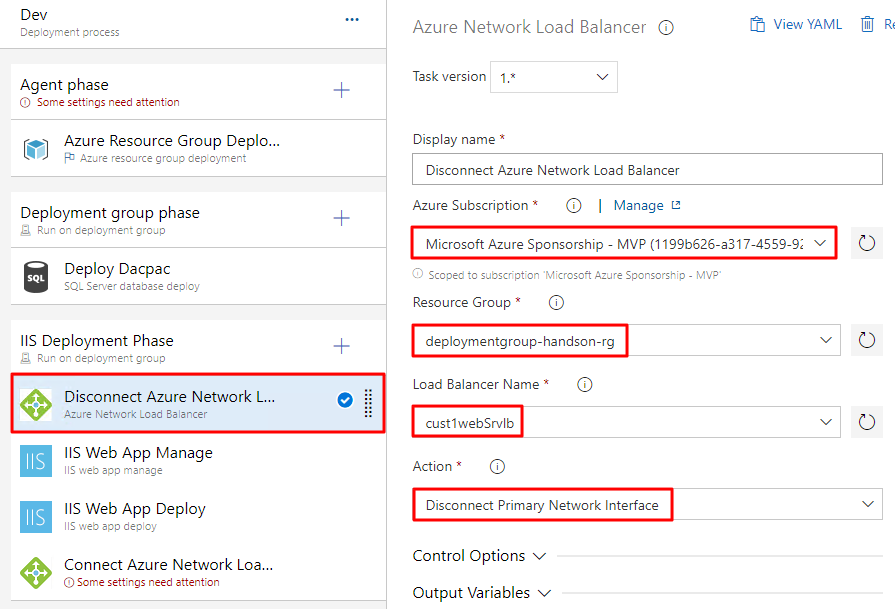895x609 pixels.
Task: Select the IIS Web App Deploy task
Action: point(198,517)
